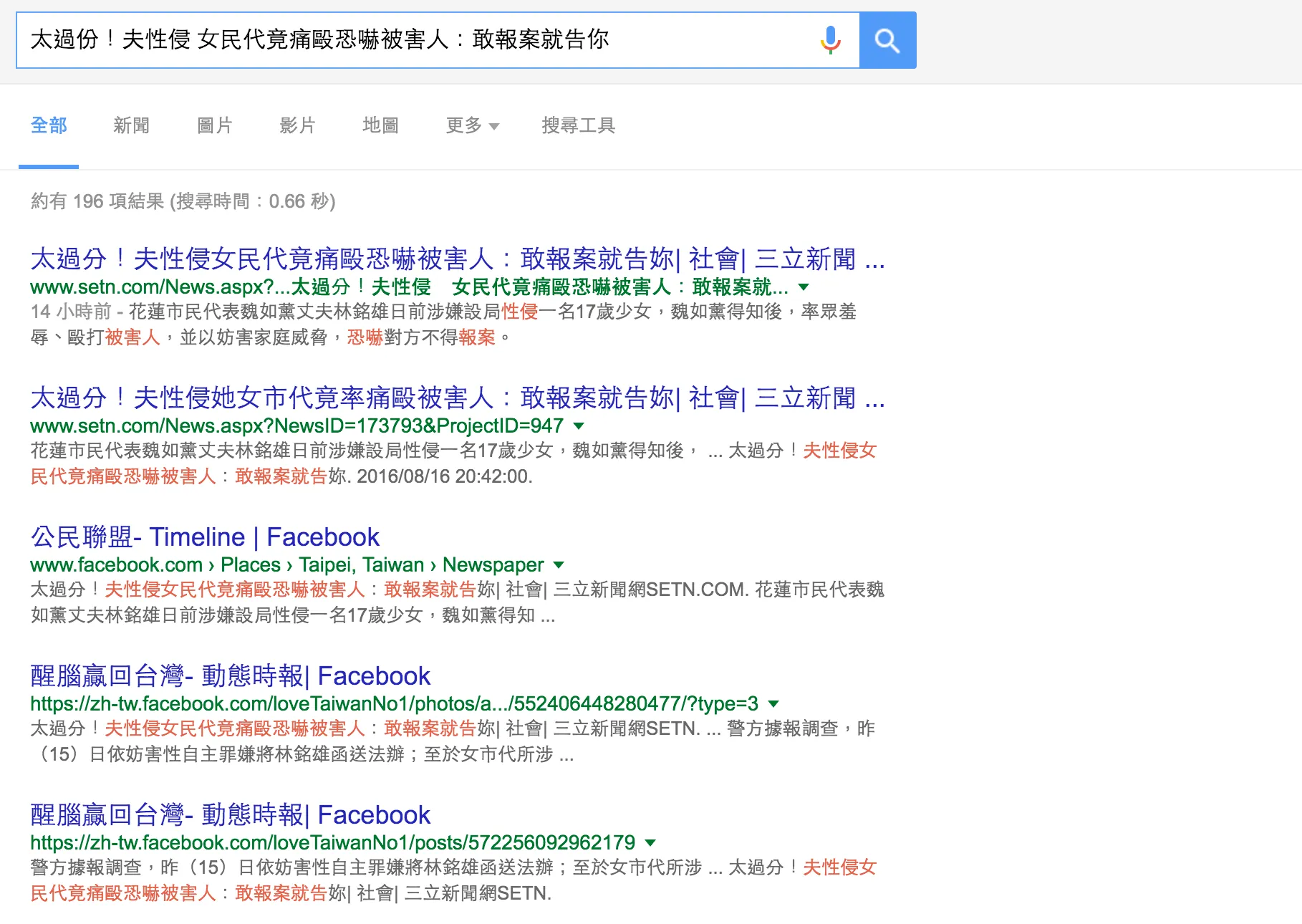Click the last 醒腦贏回台灣 posts result

pos(230,814)
